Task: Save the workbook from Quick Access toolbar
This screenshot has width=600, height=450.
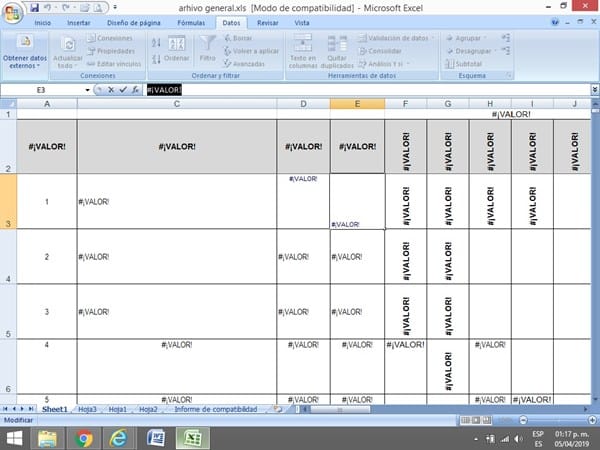Action: 34,7
